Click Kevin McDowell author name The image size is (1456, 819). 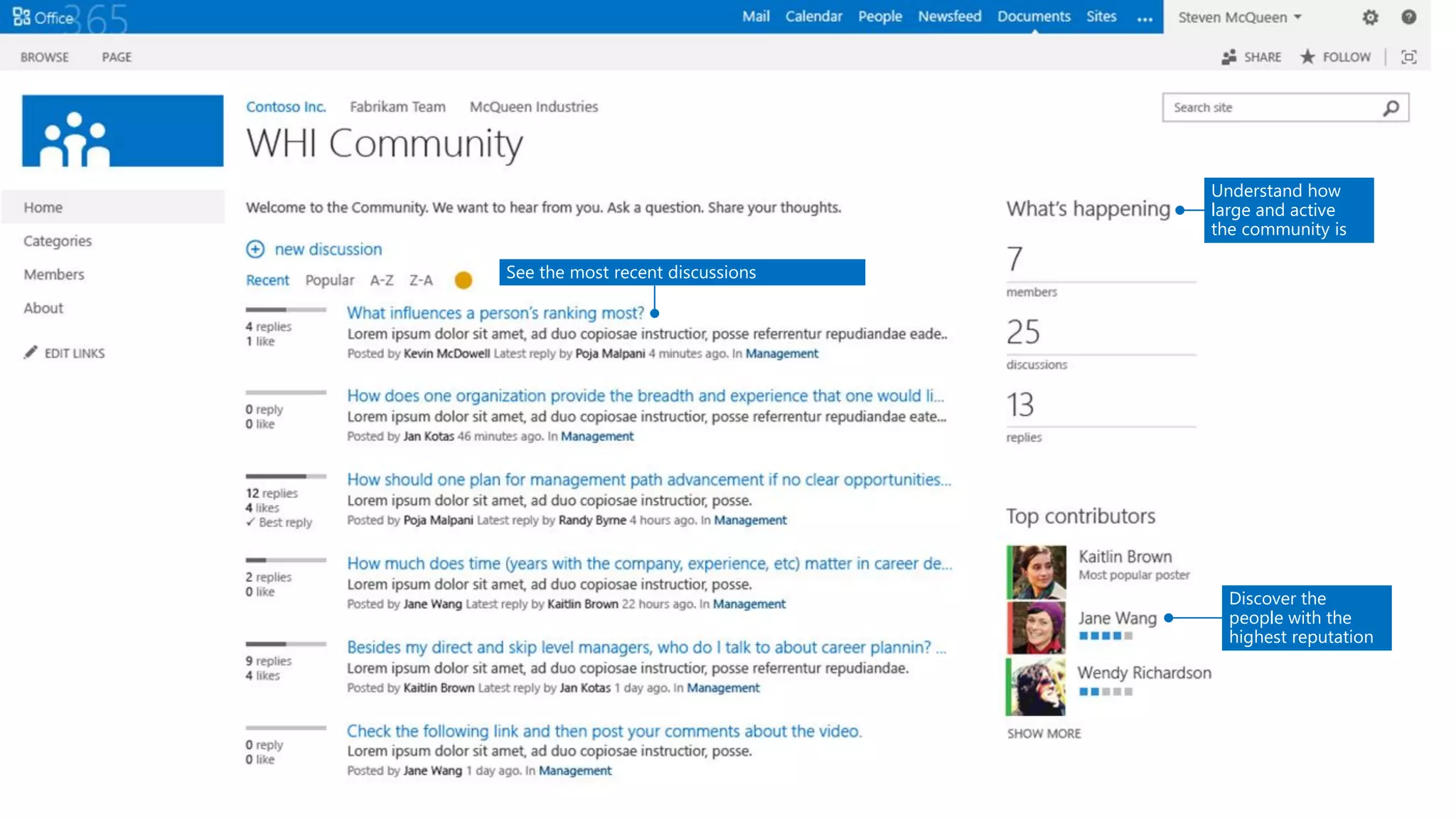pos(446,353)
